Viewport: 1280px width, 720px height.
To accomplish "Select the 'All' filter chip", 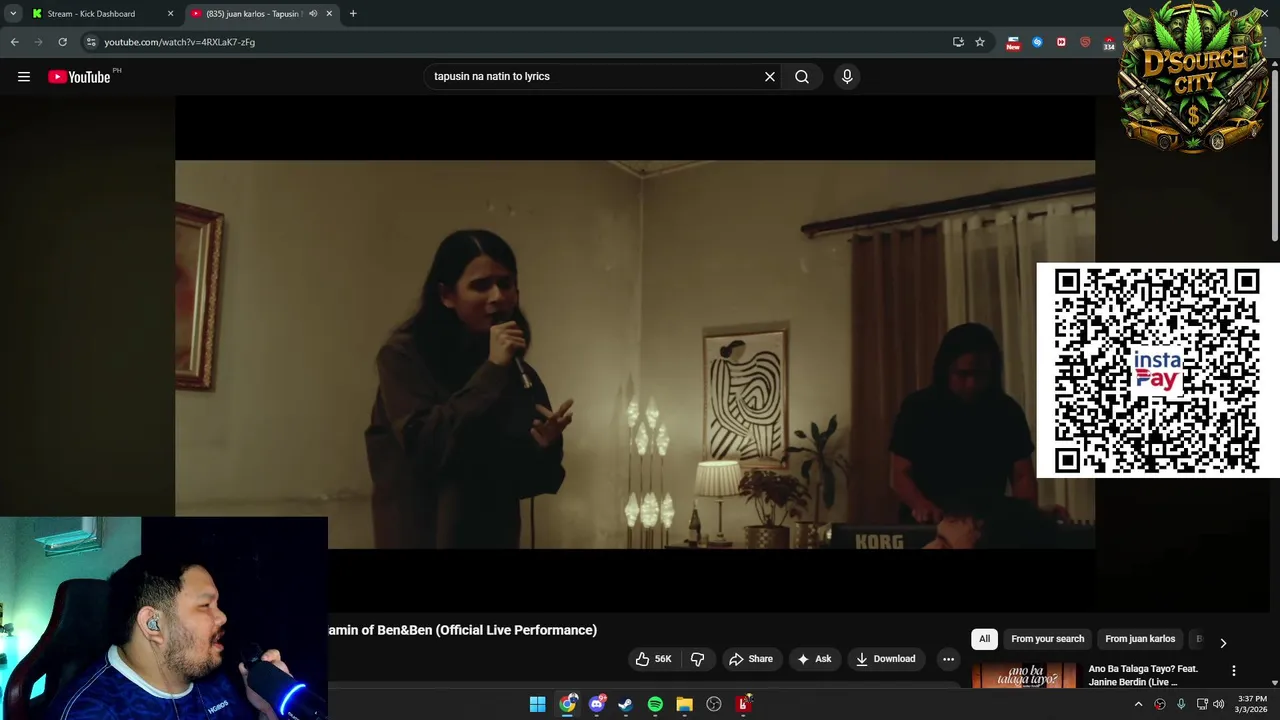I will click(984, 639).
